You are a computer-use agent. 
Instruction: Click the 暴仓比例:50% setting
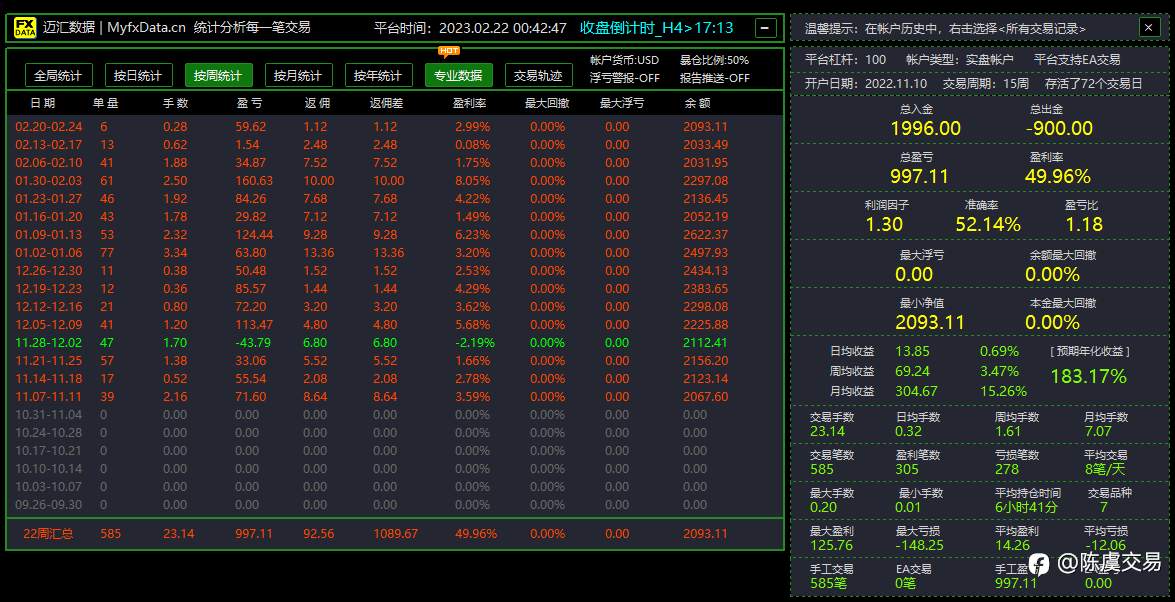tap(714, 61)
